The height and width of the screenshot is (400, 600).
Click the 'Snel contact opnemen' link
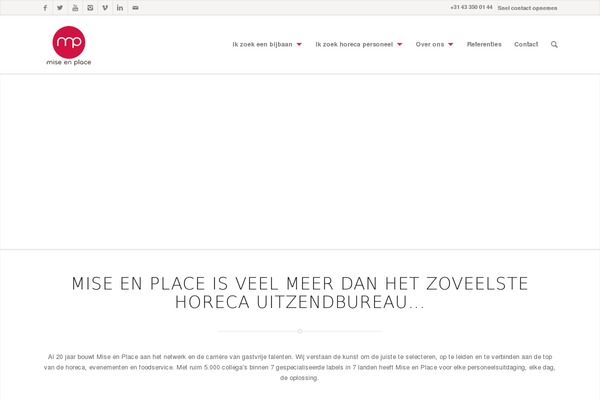tap(527, 8)
